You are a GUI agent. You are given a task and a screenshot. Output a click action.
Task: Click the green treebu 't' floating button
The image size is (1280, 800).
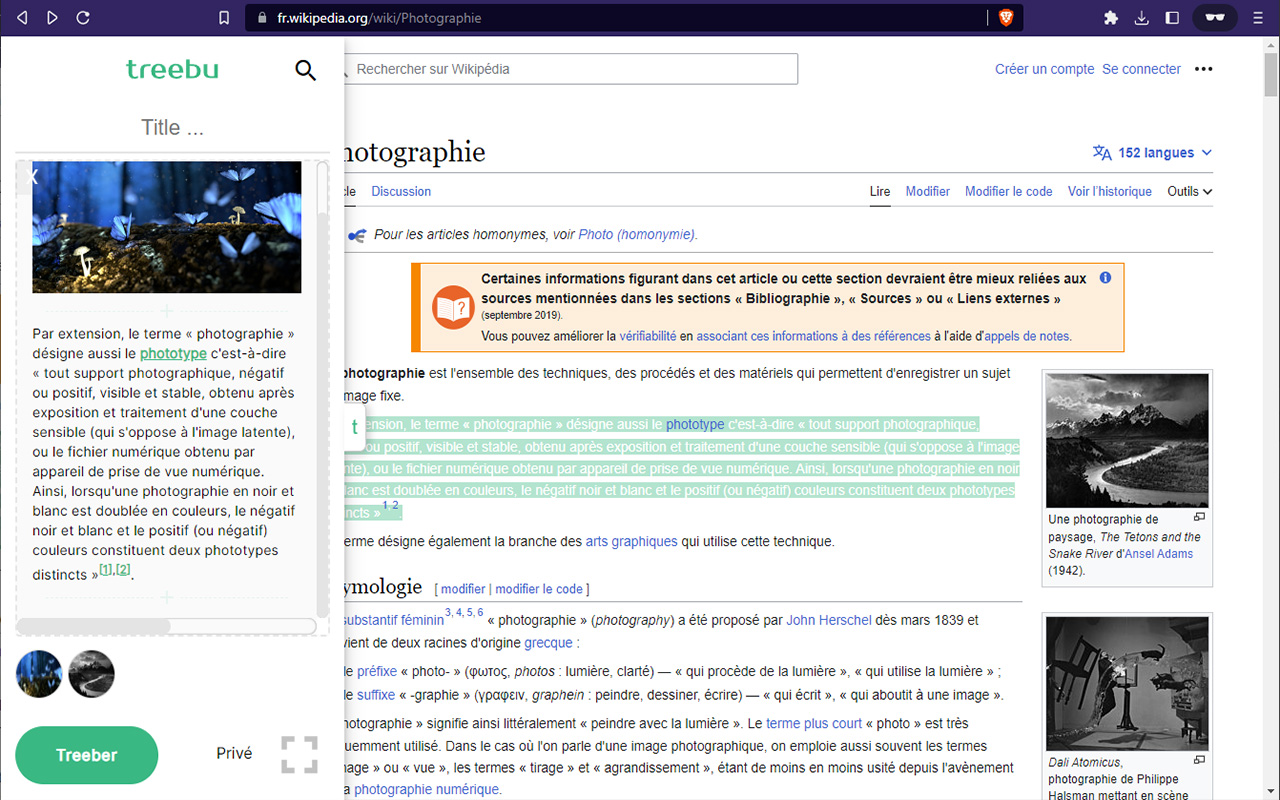tap(354, 427)
